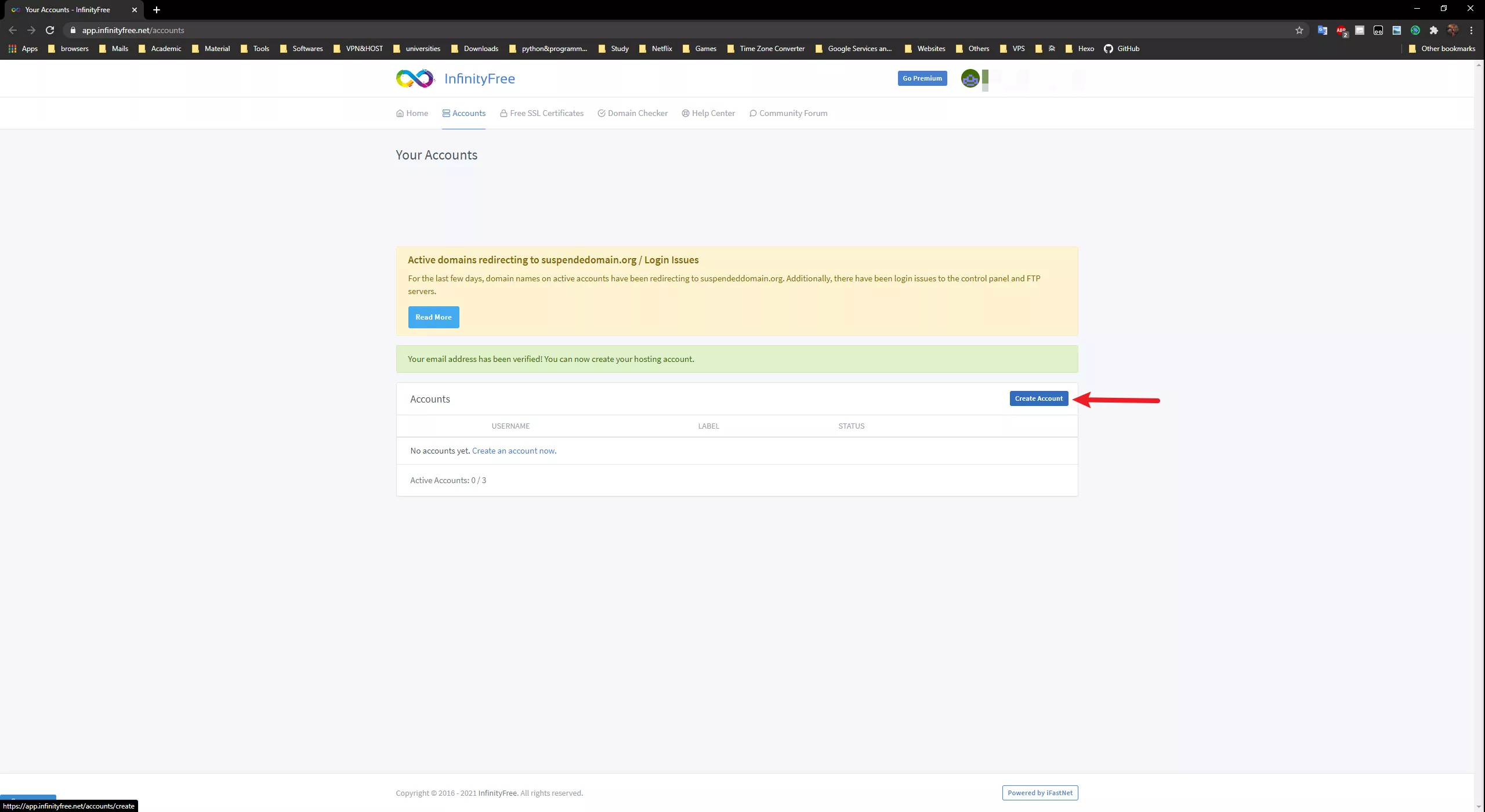Reload the current page
Viewport: 1485px width, 812px height.
pos(50,30)
